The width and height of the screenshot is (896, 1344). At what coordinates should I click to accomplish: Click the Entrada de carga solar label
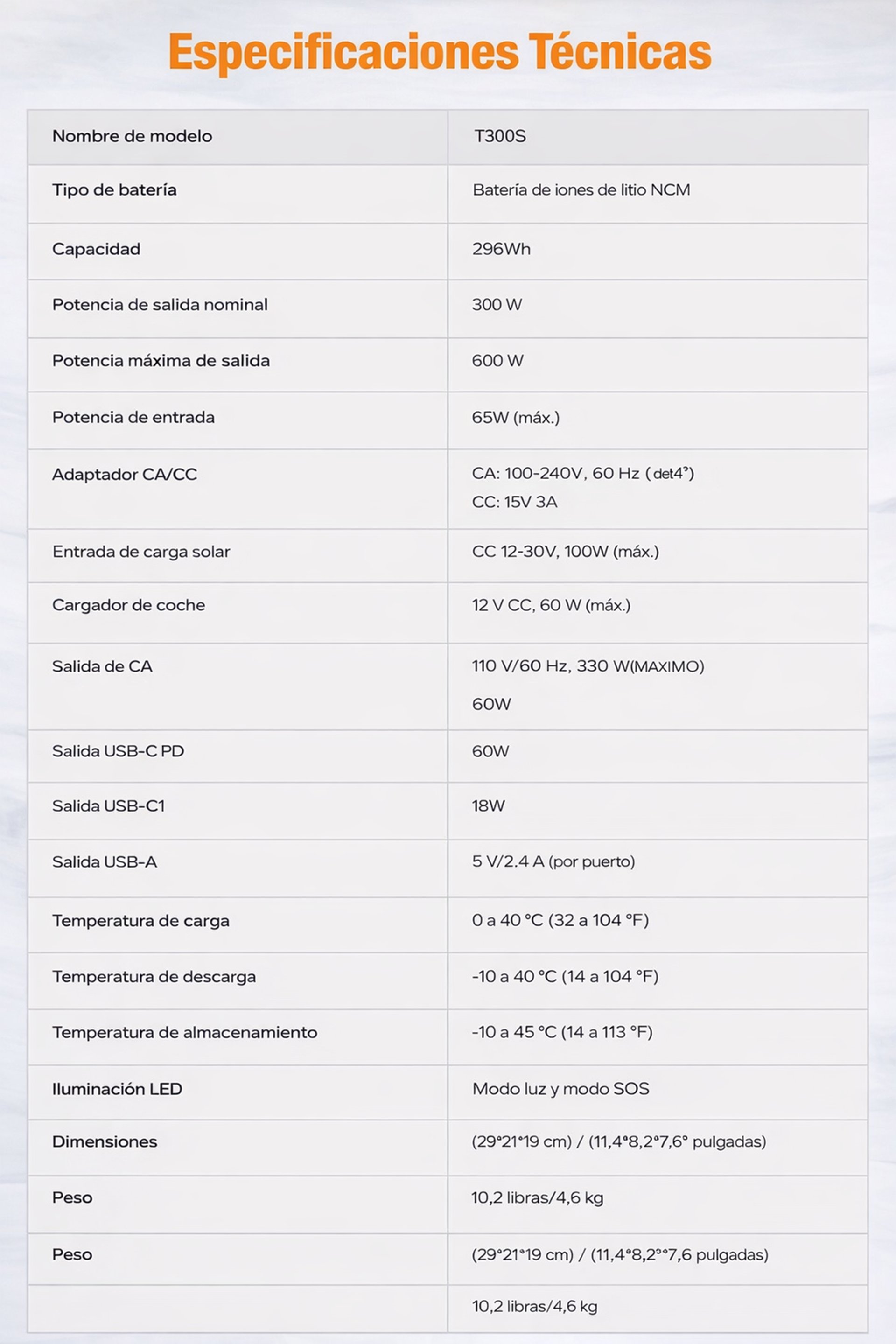141,552
